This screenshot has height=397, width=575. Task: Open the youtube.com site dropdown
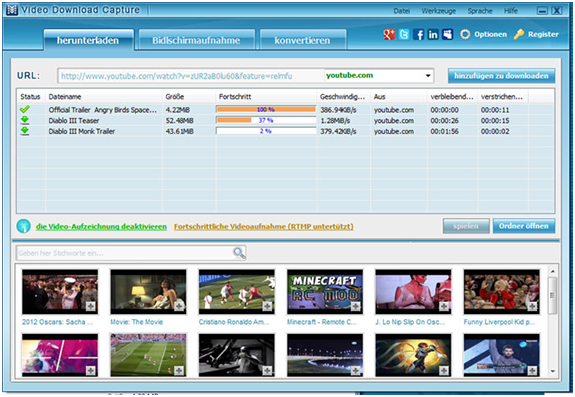coord(428,76)
